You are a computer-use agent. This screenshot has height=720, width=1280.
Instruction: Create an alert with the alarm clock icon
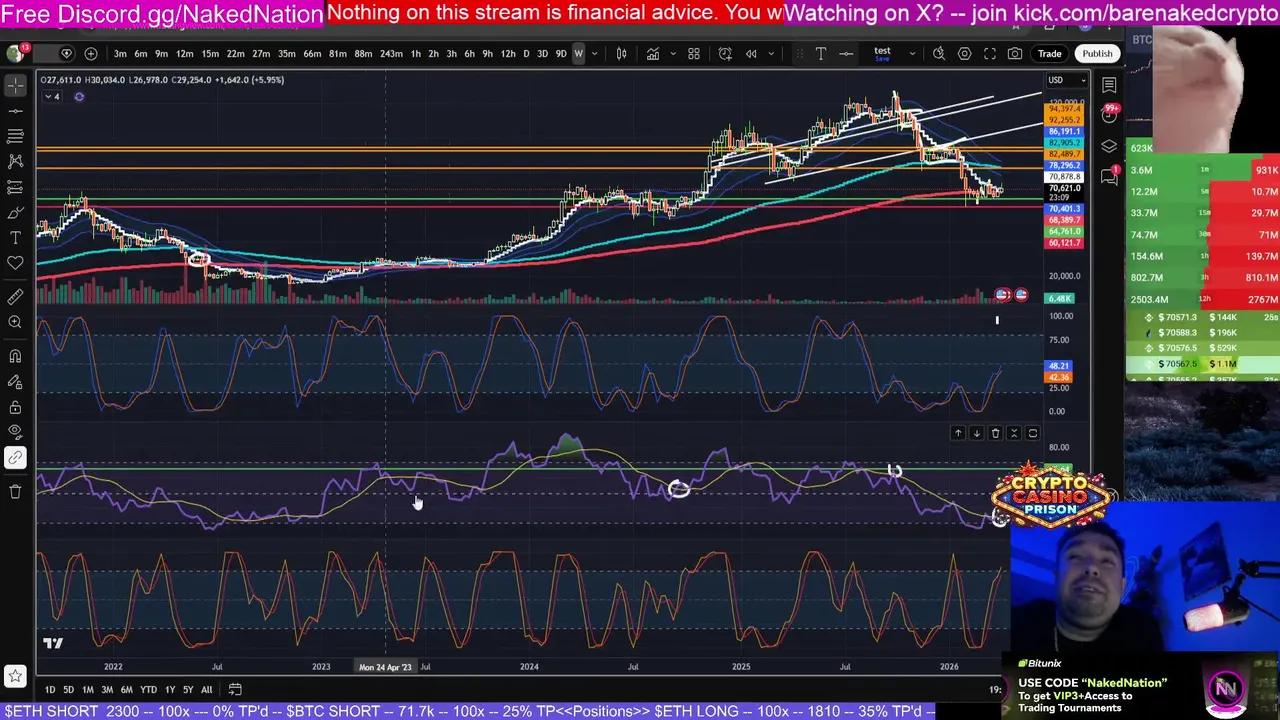click(x=725, y=53)
